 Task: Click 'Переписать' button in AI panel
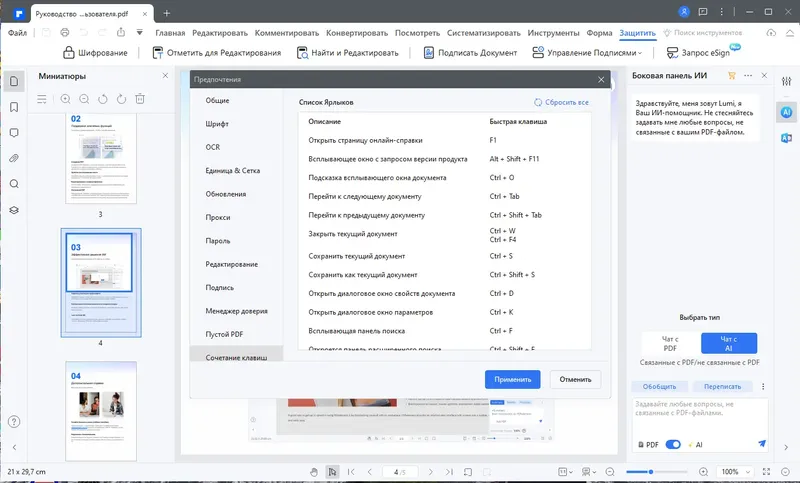(722, 387)
